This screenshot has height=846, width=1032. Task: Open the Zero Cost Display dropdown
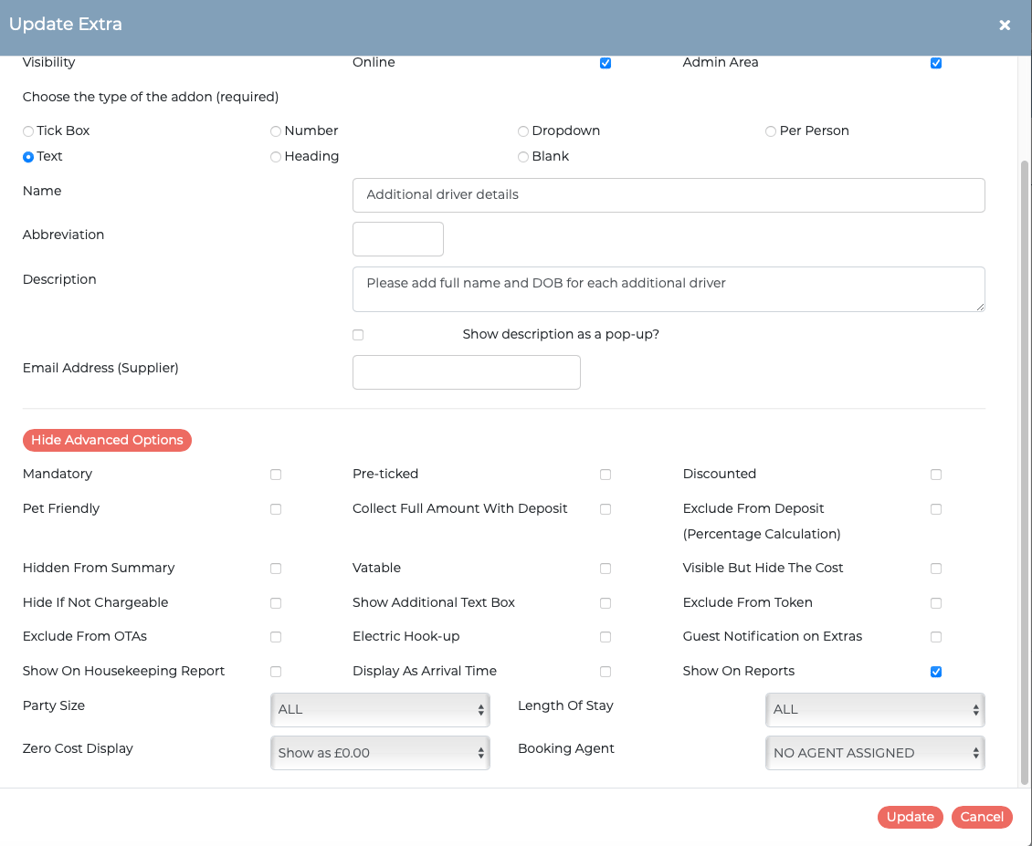(x=380, y=753)
